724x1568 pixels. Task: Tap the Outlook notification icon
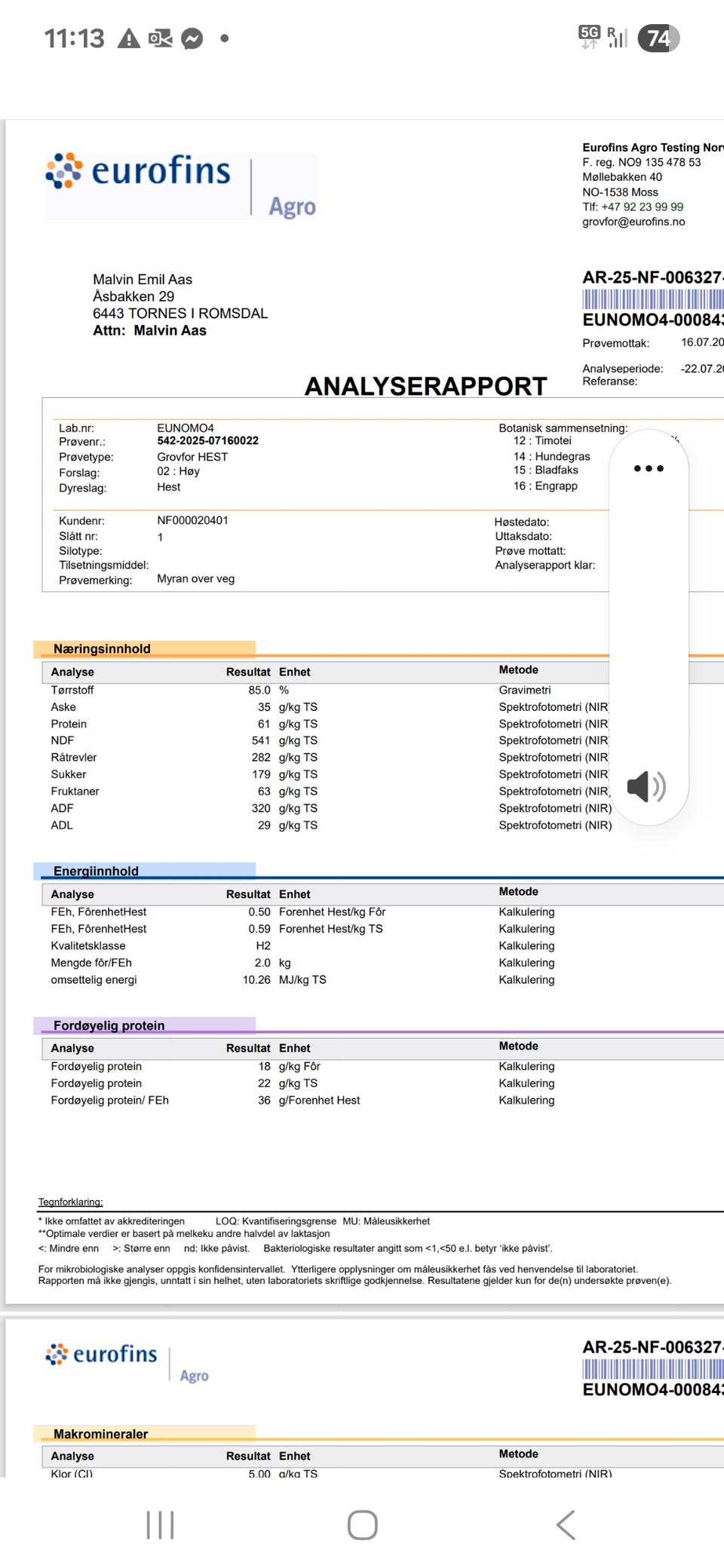(160, 38)
